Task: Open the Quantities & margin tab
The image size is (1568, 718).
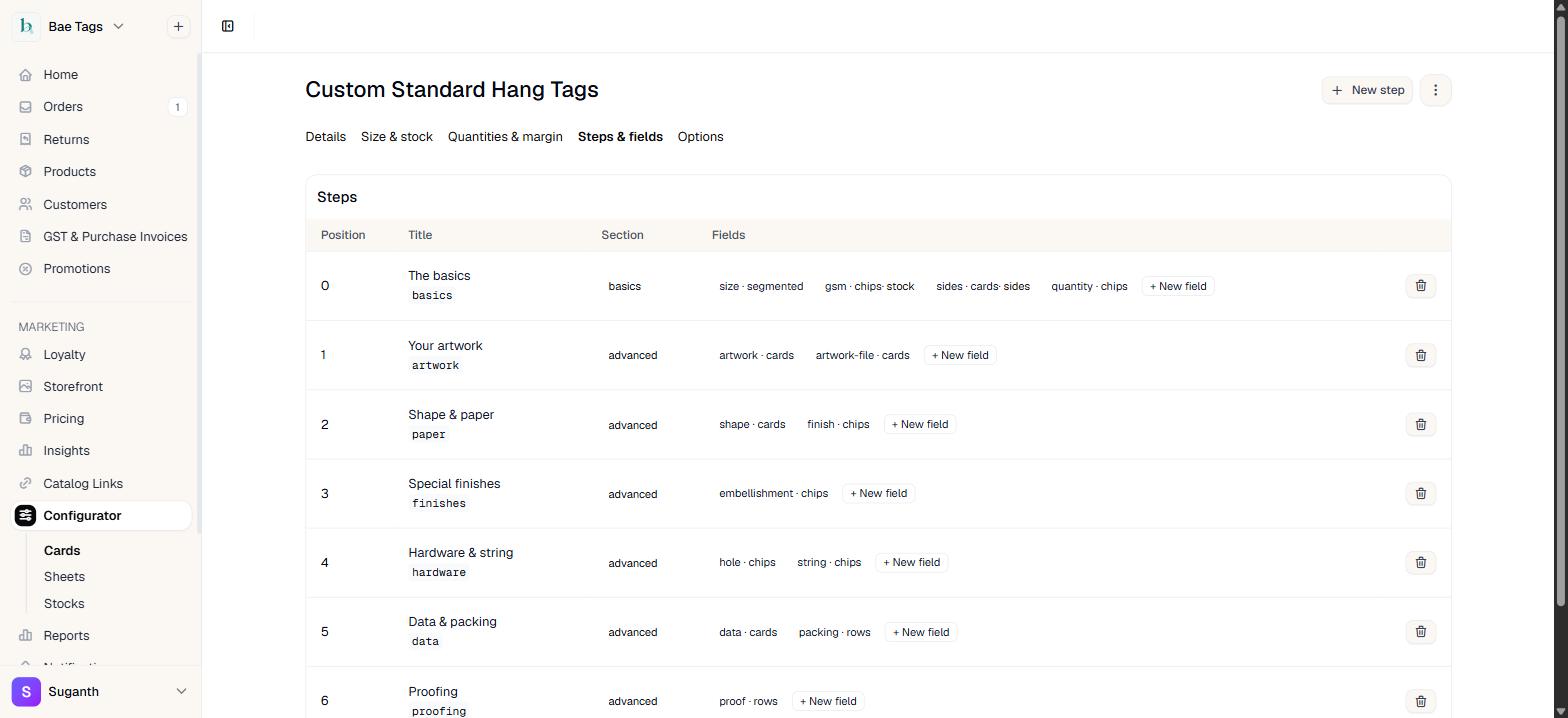Action: [505, 137]
